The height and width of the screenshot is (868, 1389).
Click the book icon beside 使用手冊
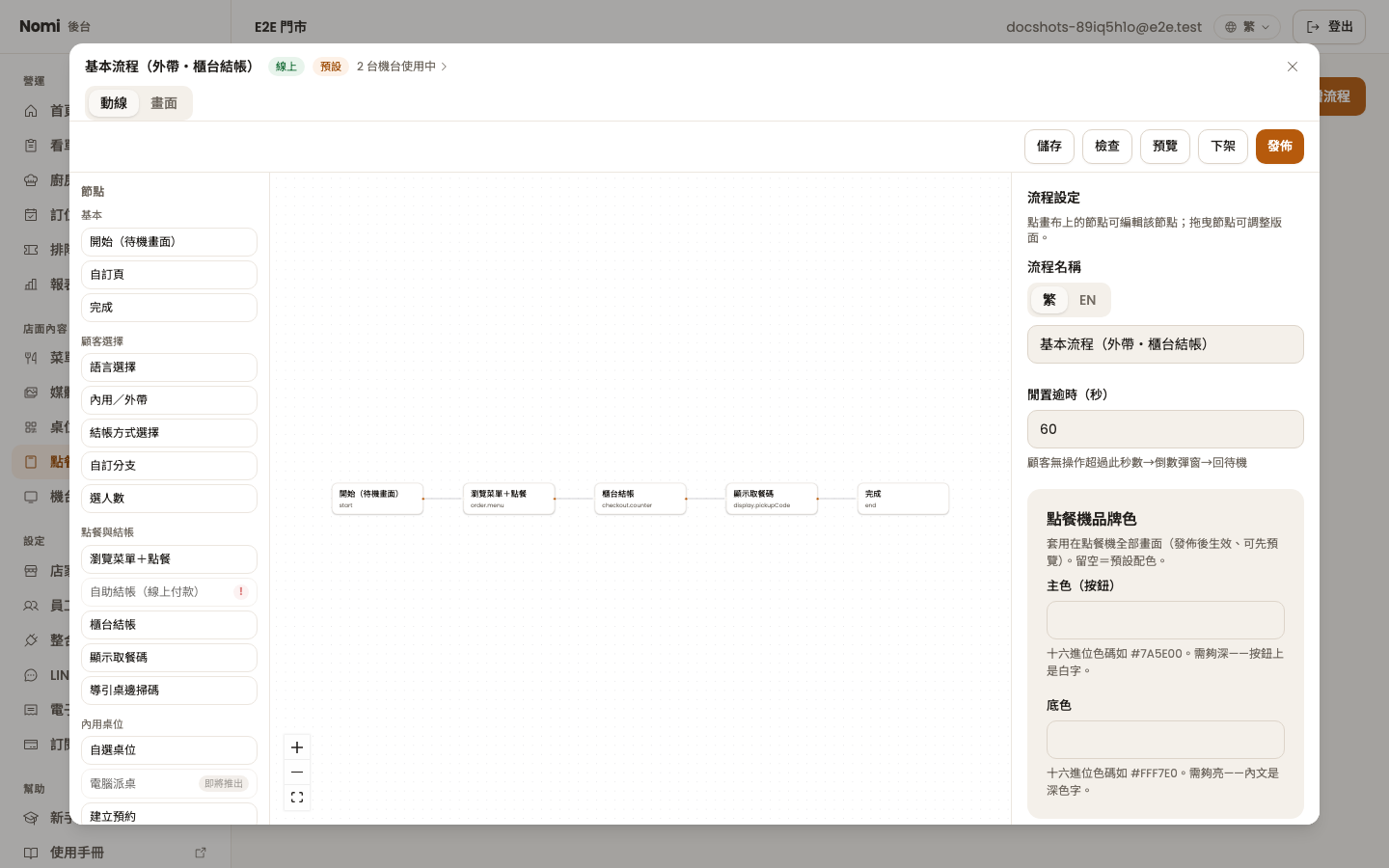pos(31,853)
